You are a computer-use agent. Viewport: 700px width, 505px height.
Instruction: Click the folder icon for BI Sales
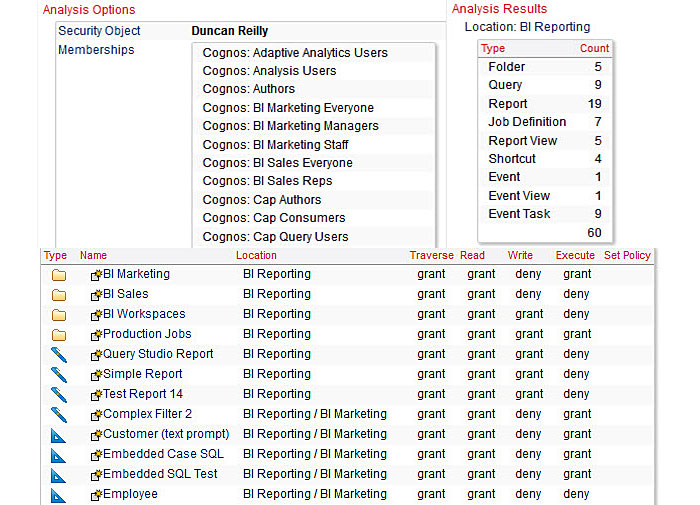click(x=58, y=295)
